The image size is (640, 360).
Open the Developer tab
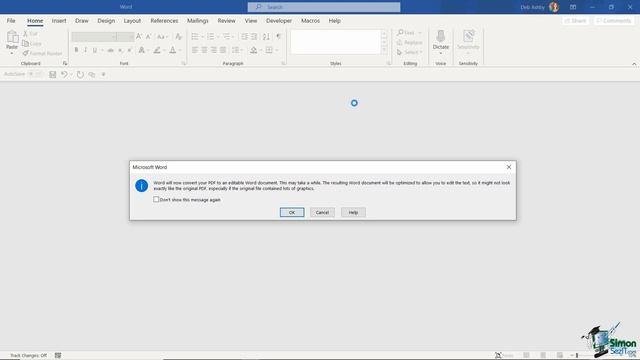279,20
